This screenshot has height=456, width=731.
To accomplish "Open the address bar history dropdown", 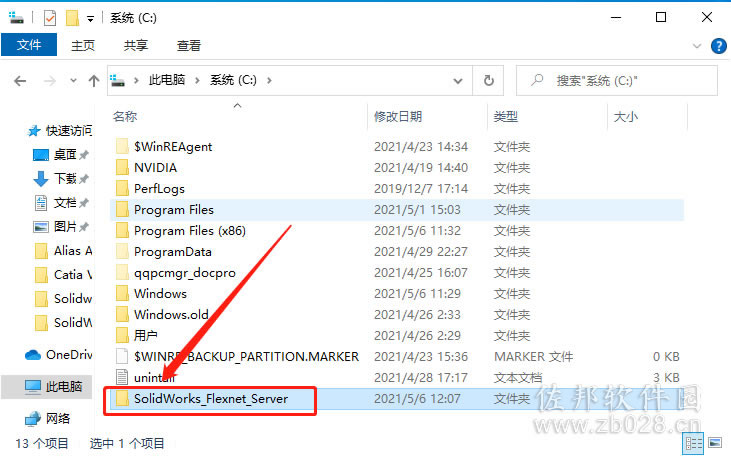I will [x=458, y=81].
